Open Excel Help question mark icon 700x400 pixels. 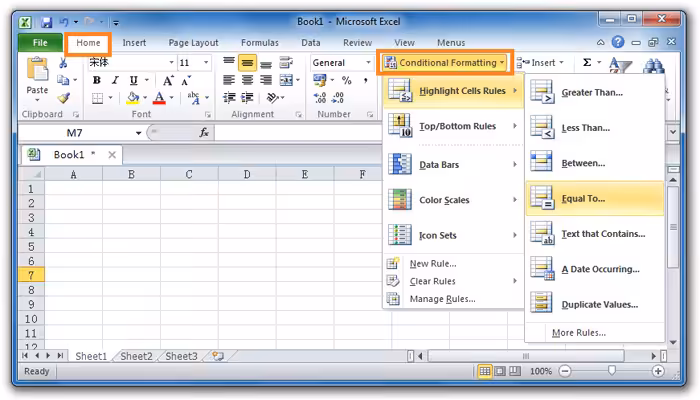pos(618,42)
